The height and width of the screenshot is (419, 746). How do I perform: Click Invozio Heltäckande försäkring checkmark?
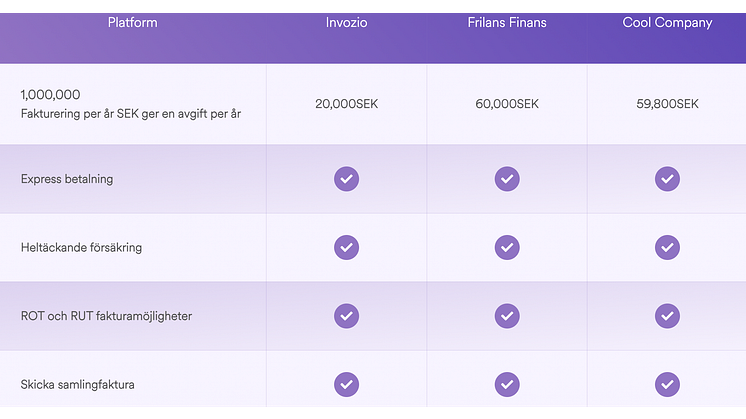pyautogui.click(x=346, y=247)
